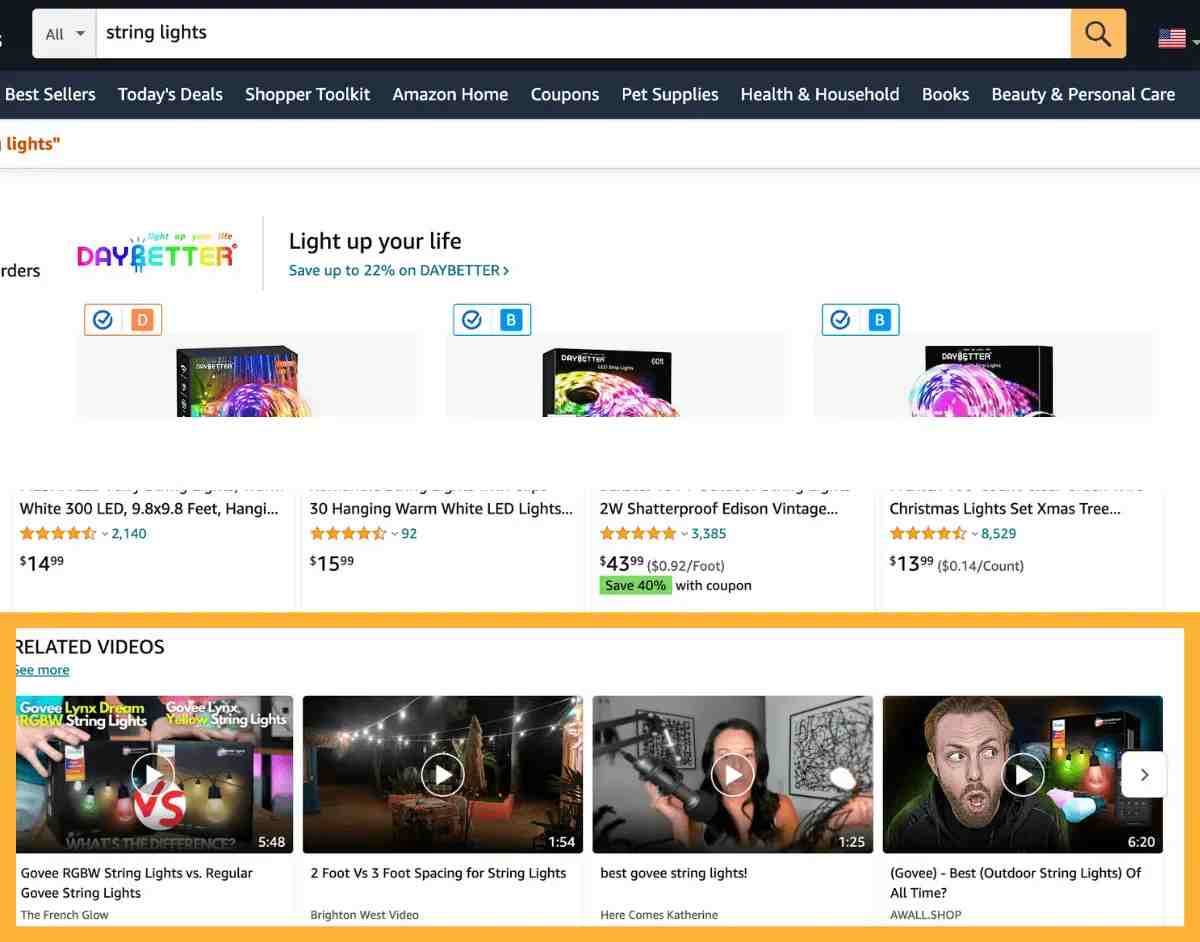The height and width of the screenshot is (942, 1200).
Task: Open Christmas Lights Set Xmas Tree title
Action: click(x=1005, y=508)
